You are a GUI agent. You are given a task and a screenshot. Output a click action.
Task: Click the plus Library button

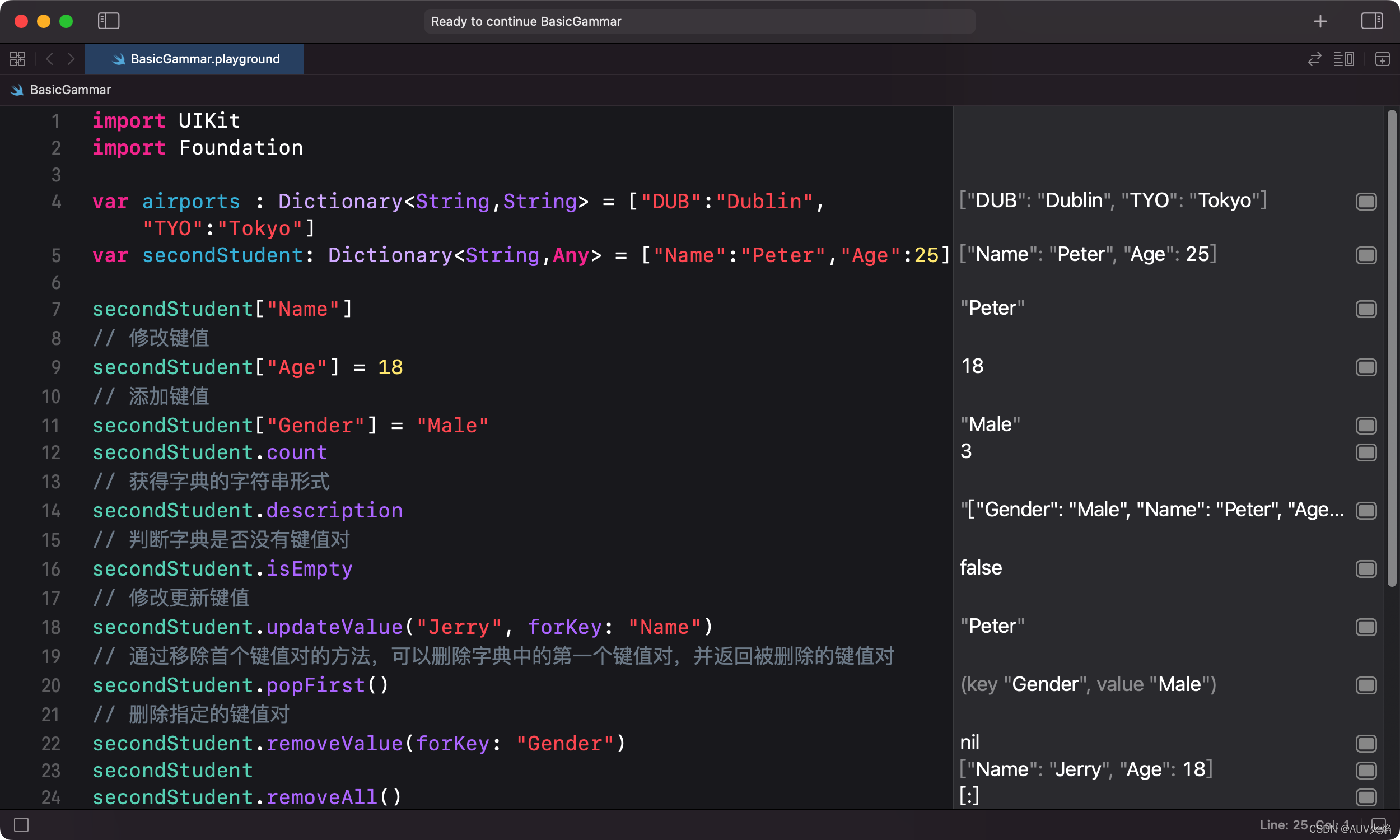click(1320, 21)
